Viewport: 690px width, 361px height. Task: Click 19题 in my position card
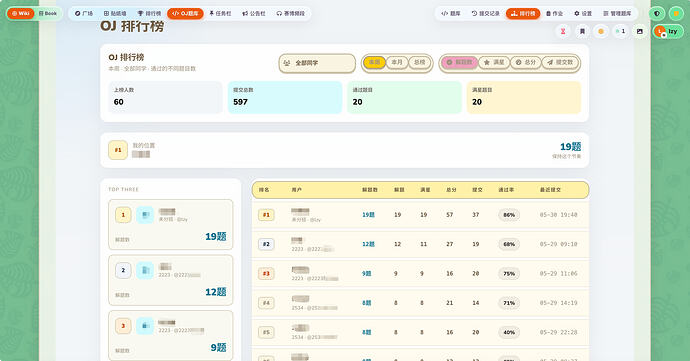570,147
